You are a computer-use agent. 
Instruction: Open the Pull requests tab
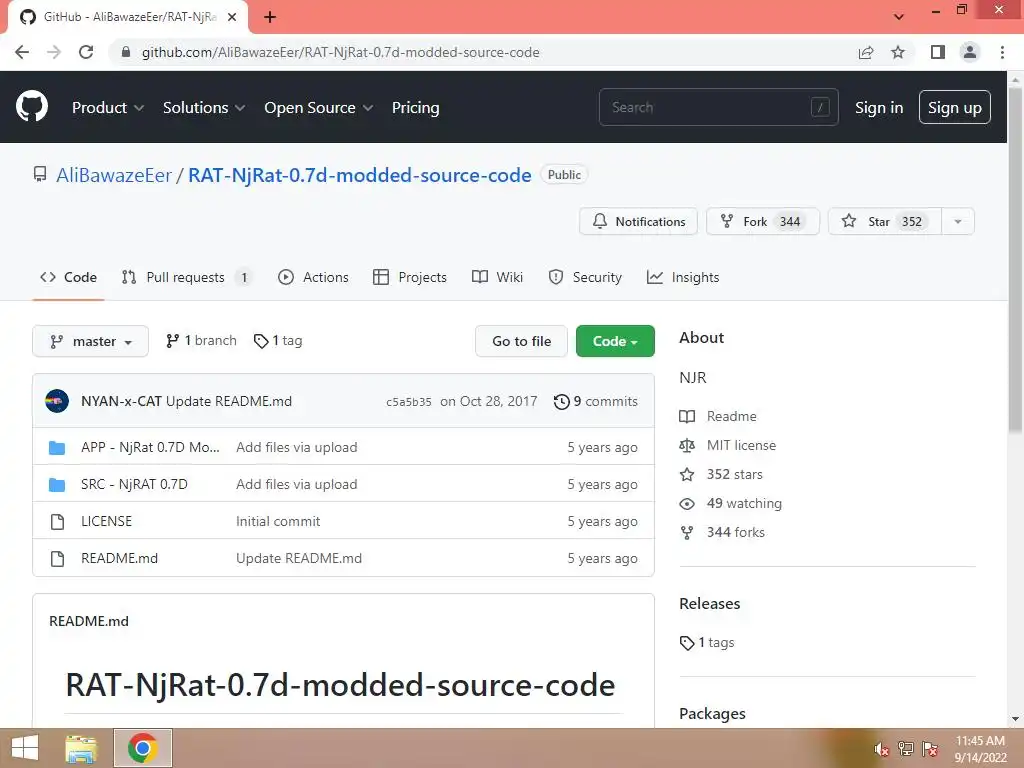(186, 277)
